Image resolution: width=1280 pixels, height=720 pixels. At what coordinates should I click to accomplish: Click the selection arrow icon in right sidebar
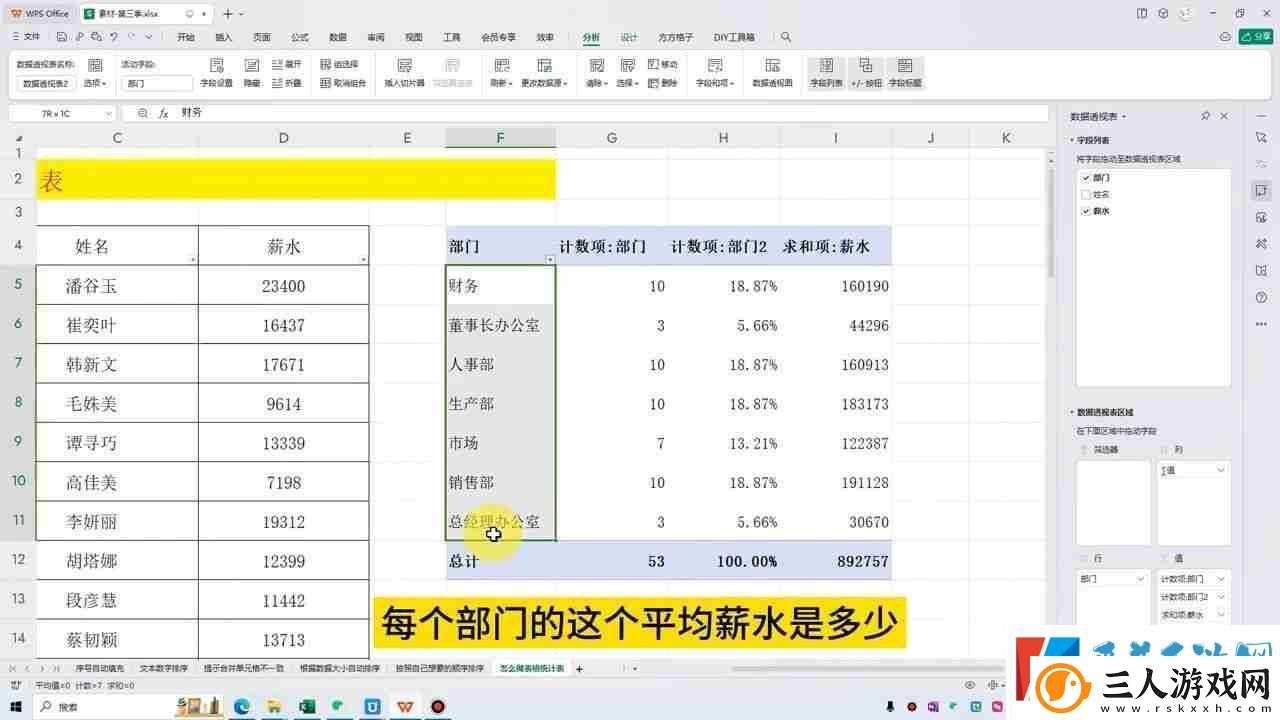(1261, 136)
